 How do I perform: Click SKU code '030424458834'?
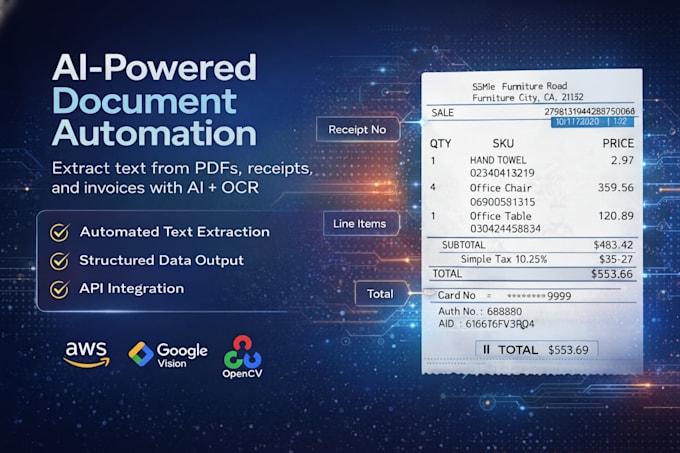[x=505, y=228]
